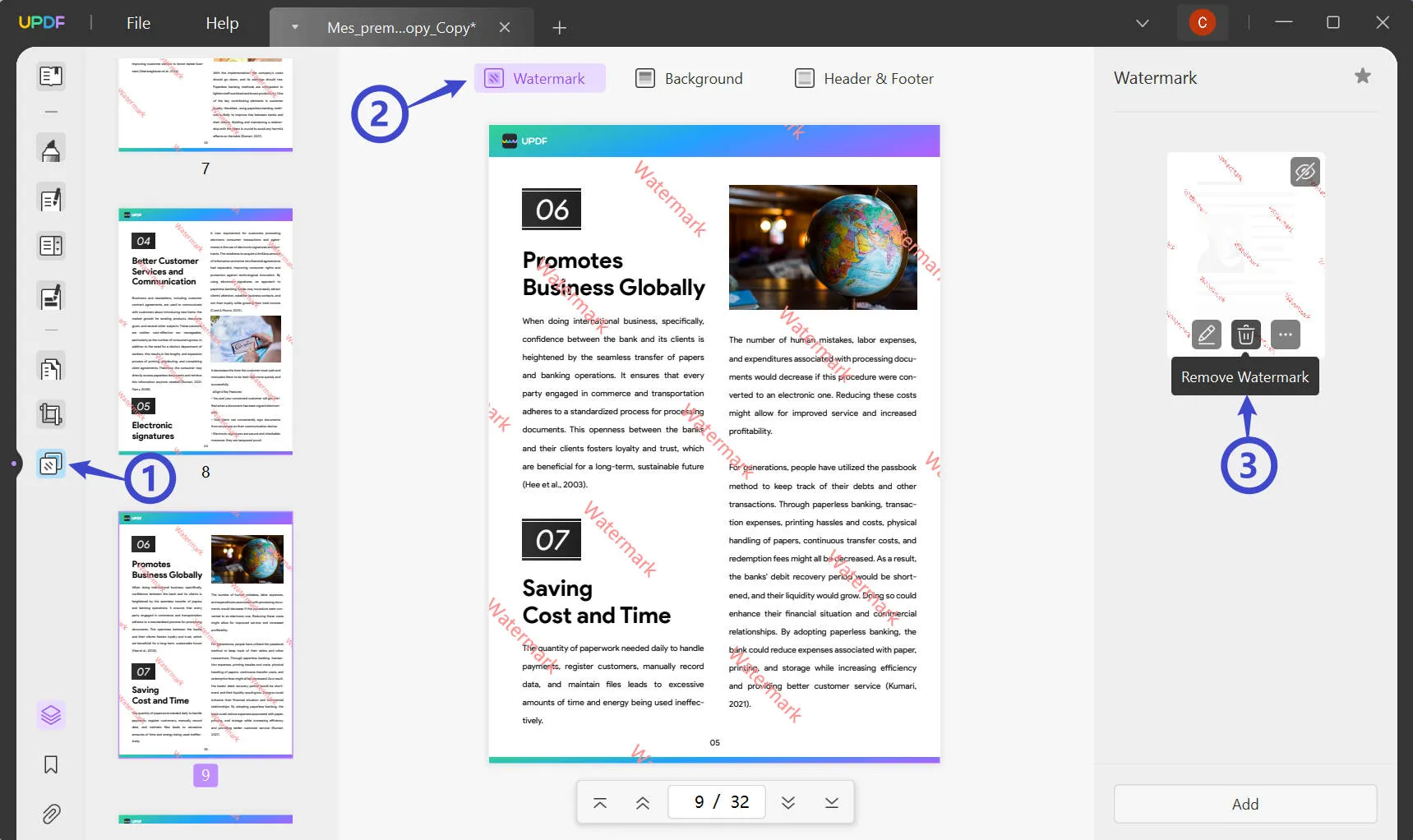Go to the next page
1413x840 pixels.
click(788, 802)
